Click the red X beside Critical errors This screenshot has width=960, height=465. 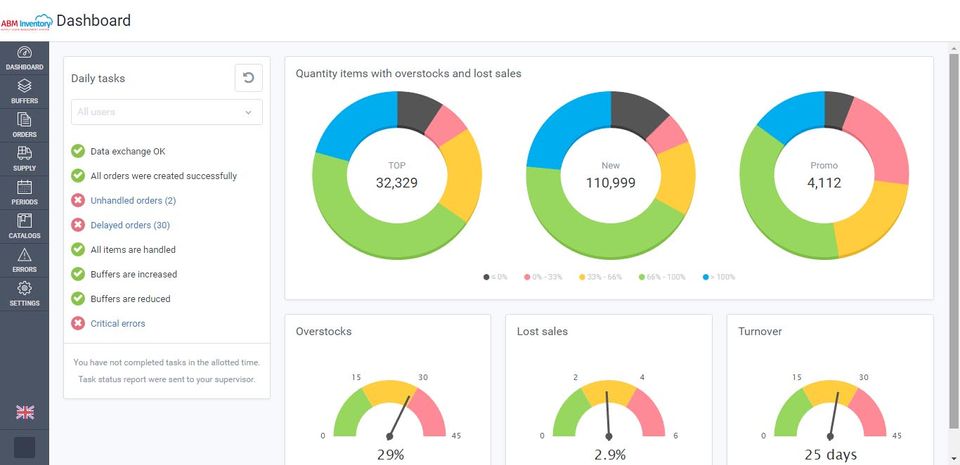[x=78, y=323]
